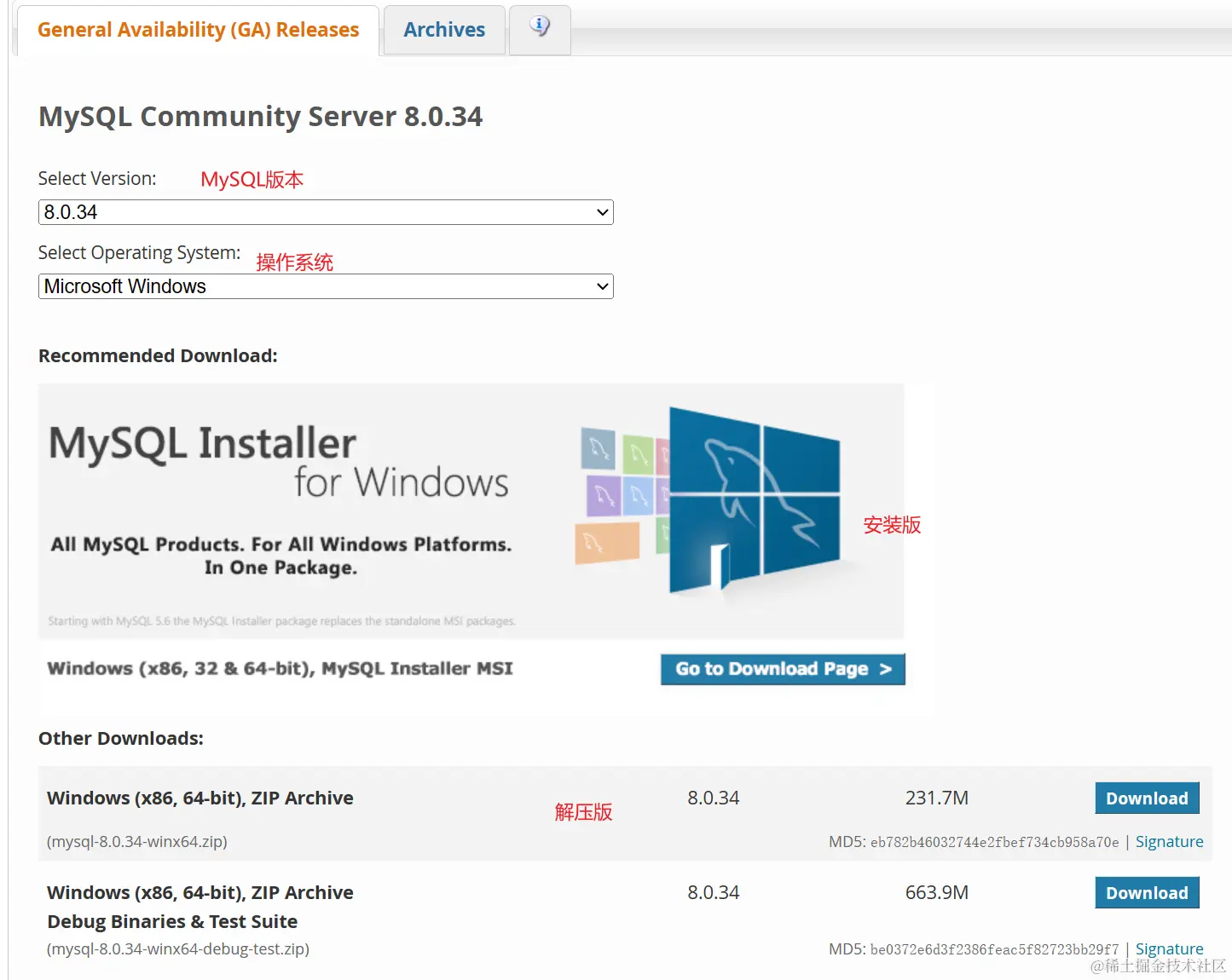The image size is (1232, 980).
Task: Click the MySQL Community Server 8.0.34 heading
Action: [261, 116]
